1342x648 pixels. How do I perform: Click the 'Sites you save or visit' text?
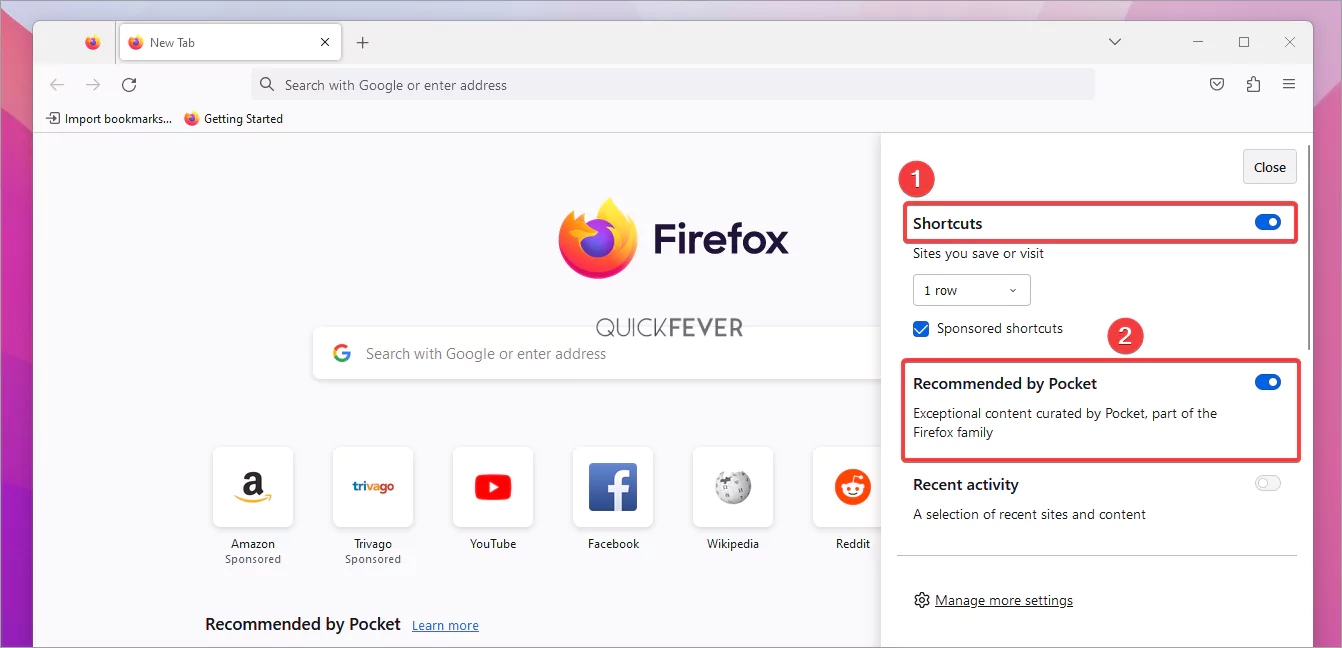click(978, 254)
